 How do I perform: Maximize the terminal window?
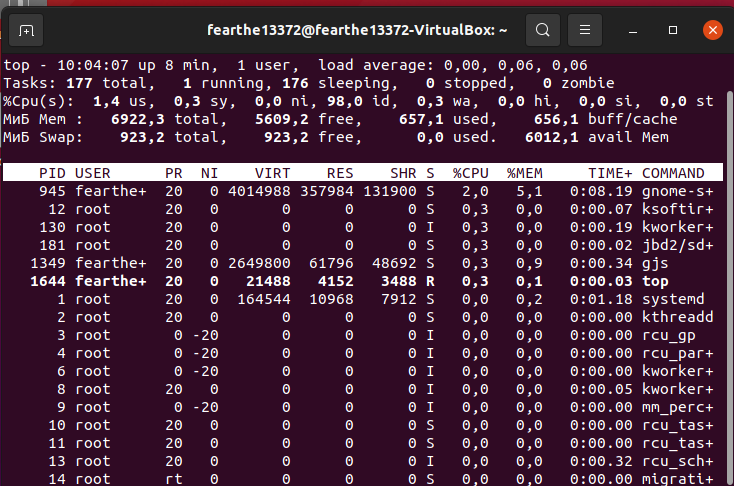point(673,30)
